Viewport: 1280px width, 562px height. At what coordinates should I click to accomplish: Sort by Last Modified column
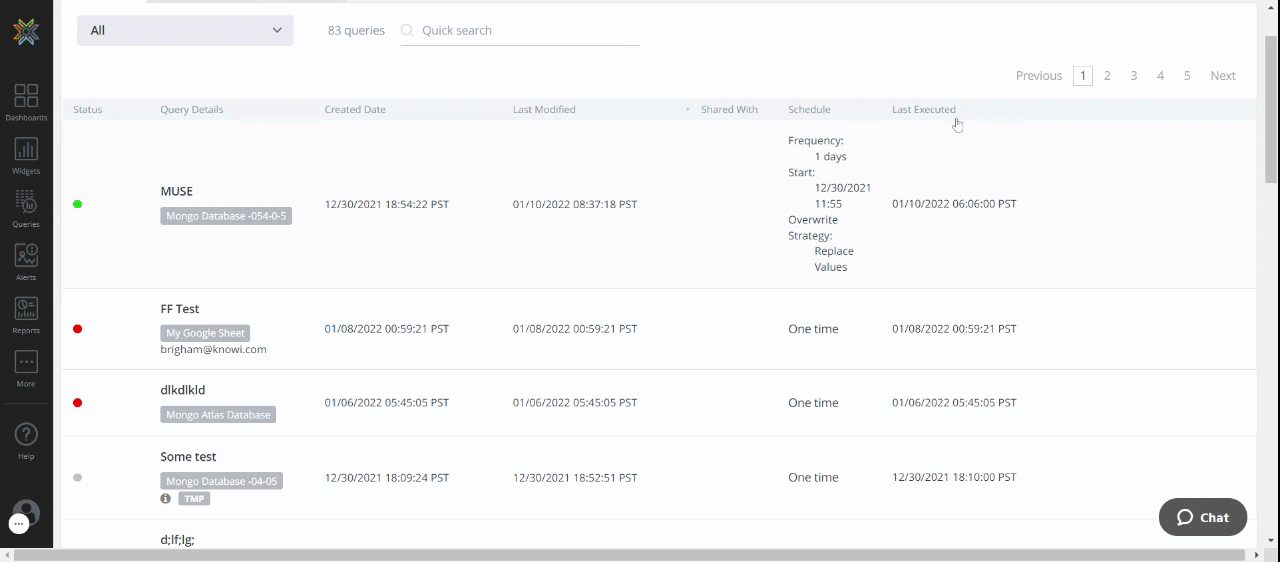point(544,110)
